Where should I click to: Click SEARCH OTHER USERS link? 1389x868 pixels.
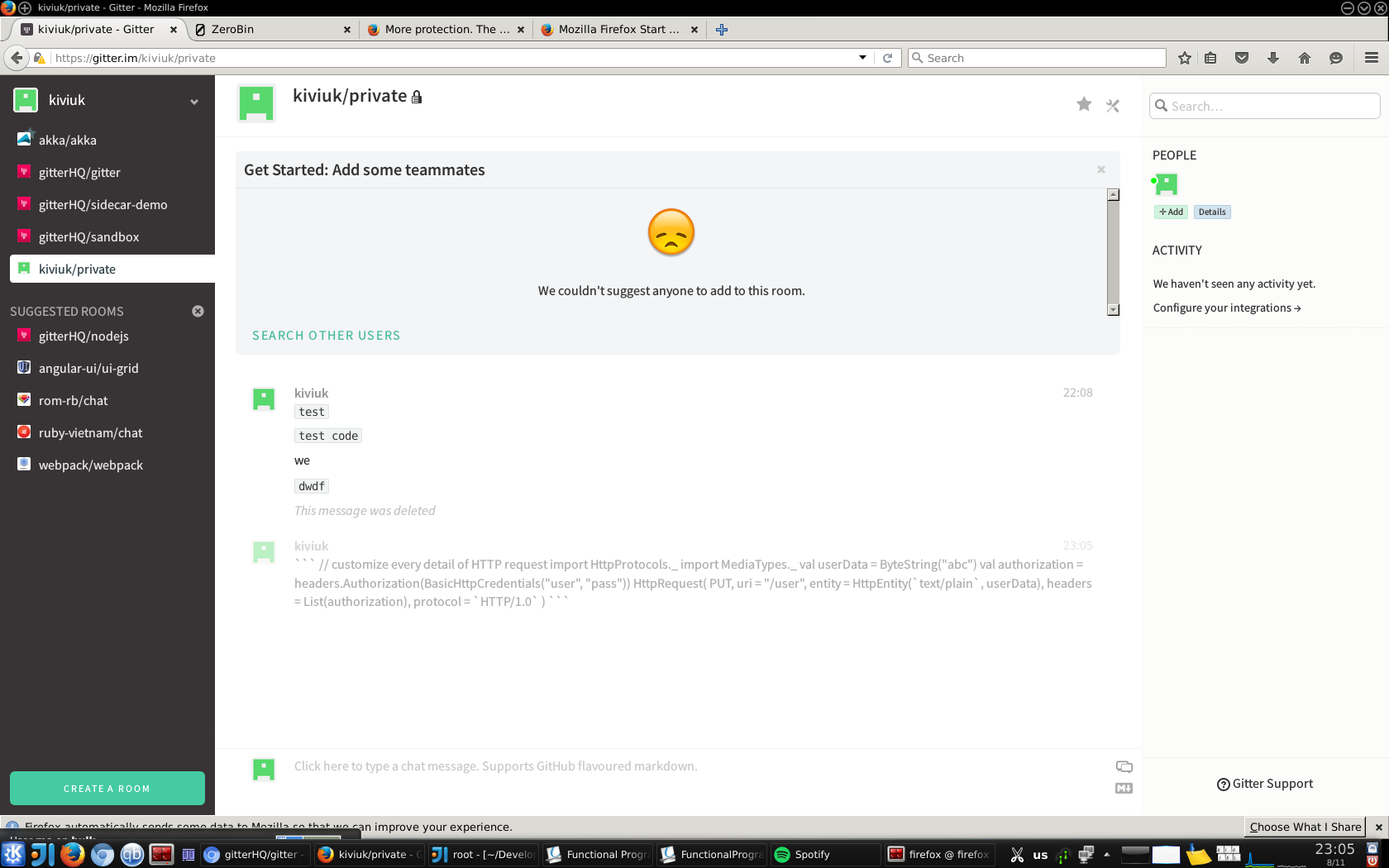[x=326, y=336]
